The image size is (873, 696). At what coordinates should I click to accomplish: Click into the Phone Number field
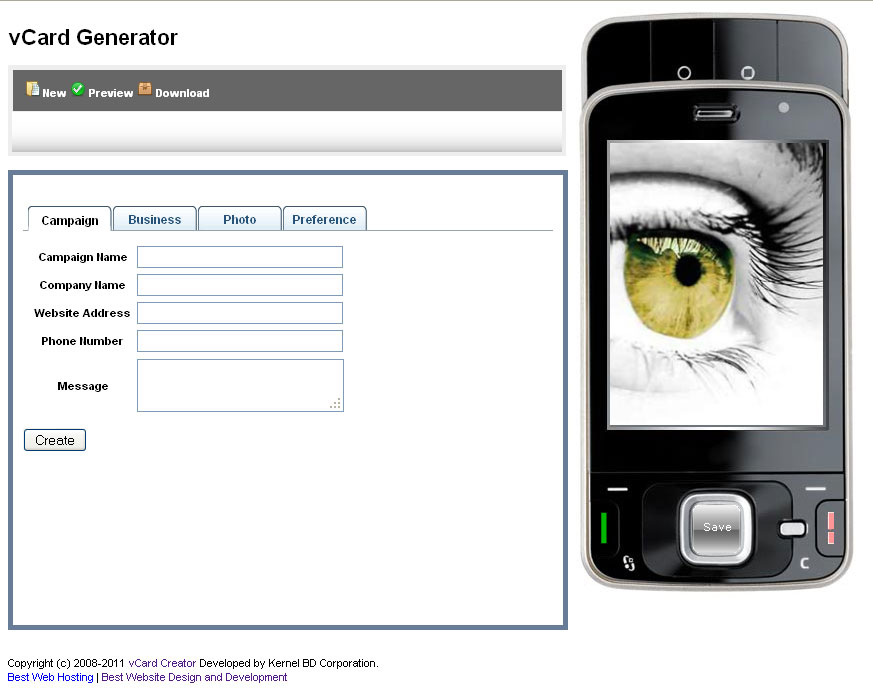pyautogui.click(x=240, y=341)
